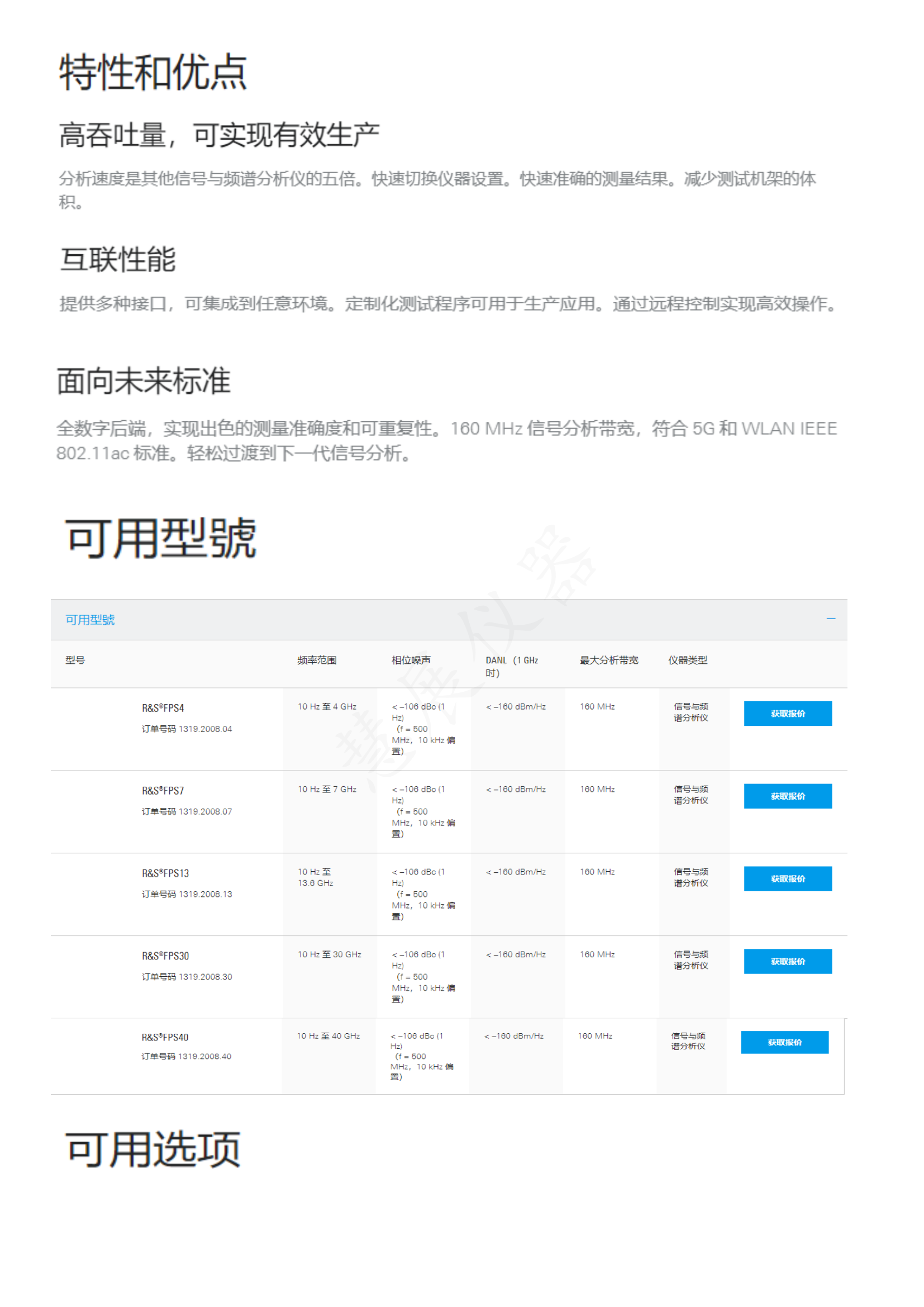Get quote for the R&S FPS30 model
The image size is (924, 1307).
(788, 962)
